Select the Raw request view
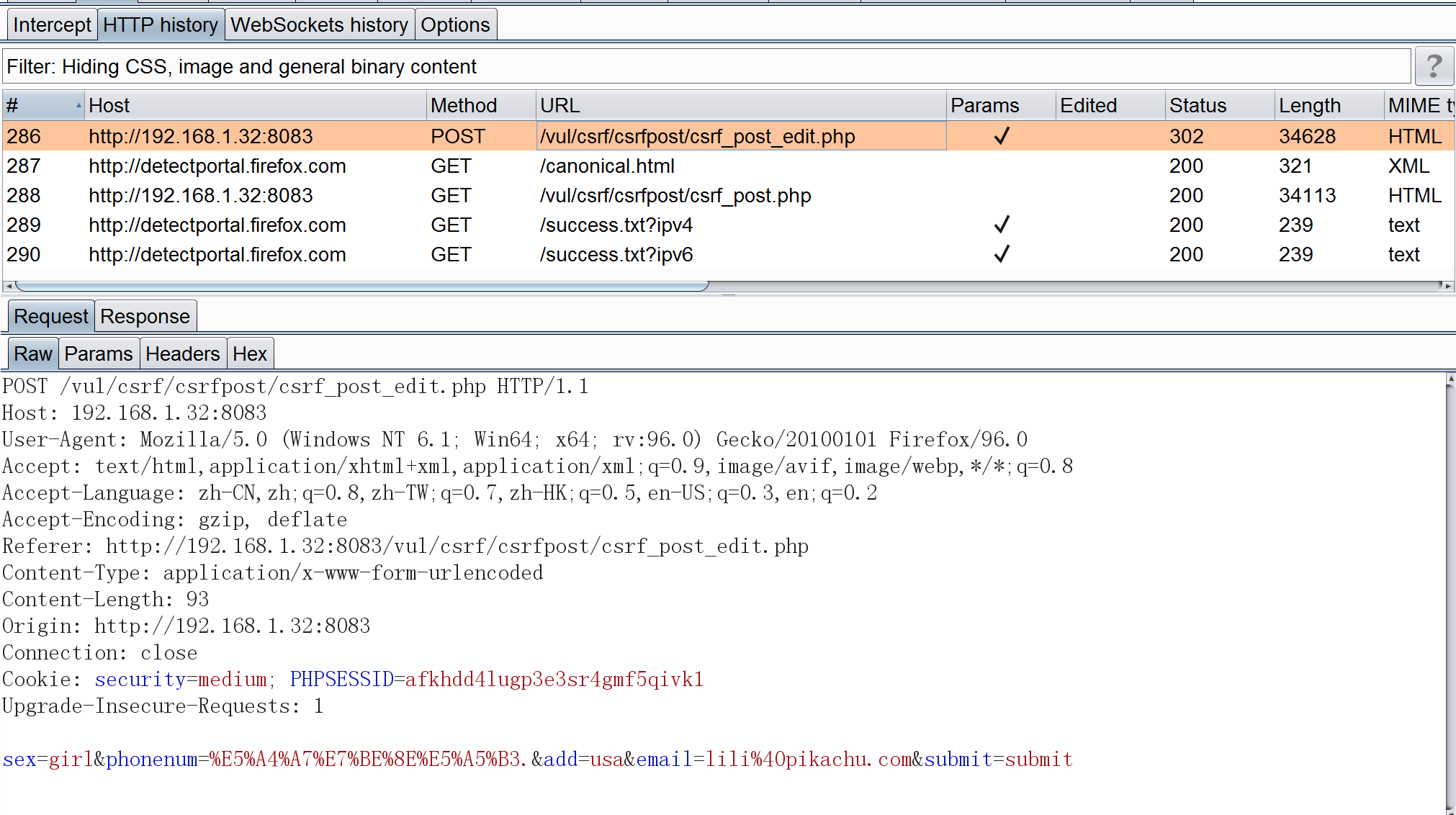This screenshot has width=1456, height=815. pos(32,353)
